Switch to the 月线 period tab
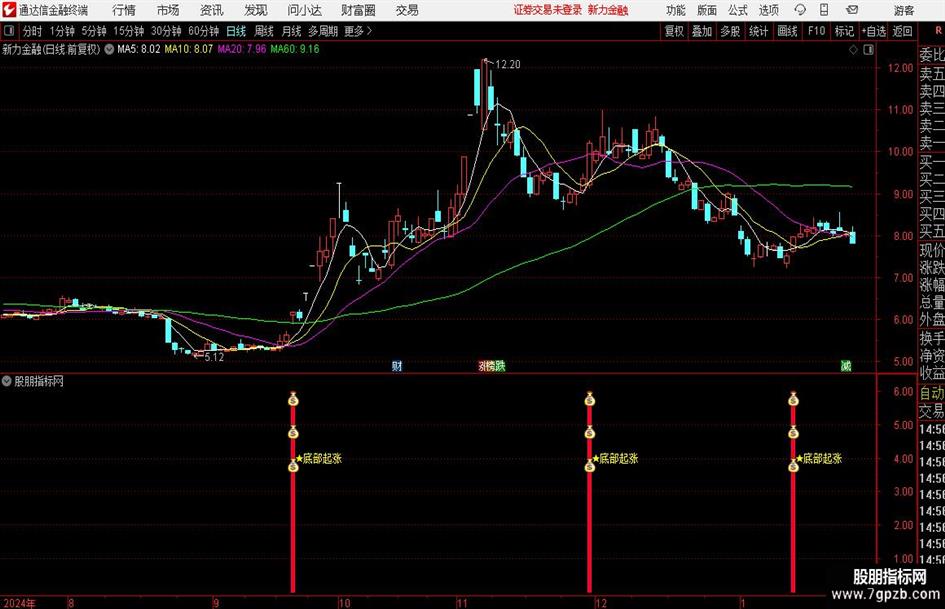This screenshot has width=945, height=609. [x=292, y=31]
